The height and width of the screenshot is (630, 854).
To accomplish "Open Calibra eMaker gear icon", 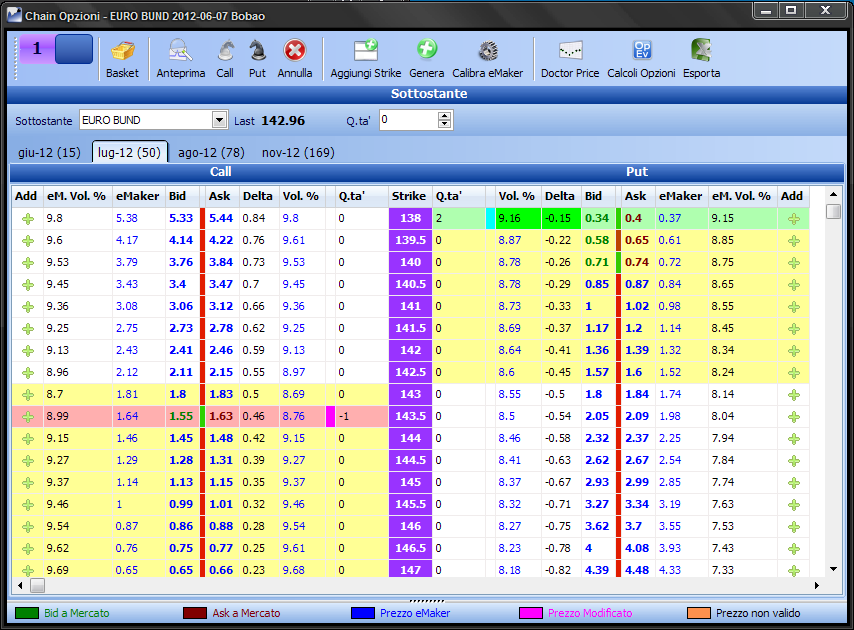I will [487, 51].
